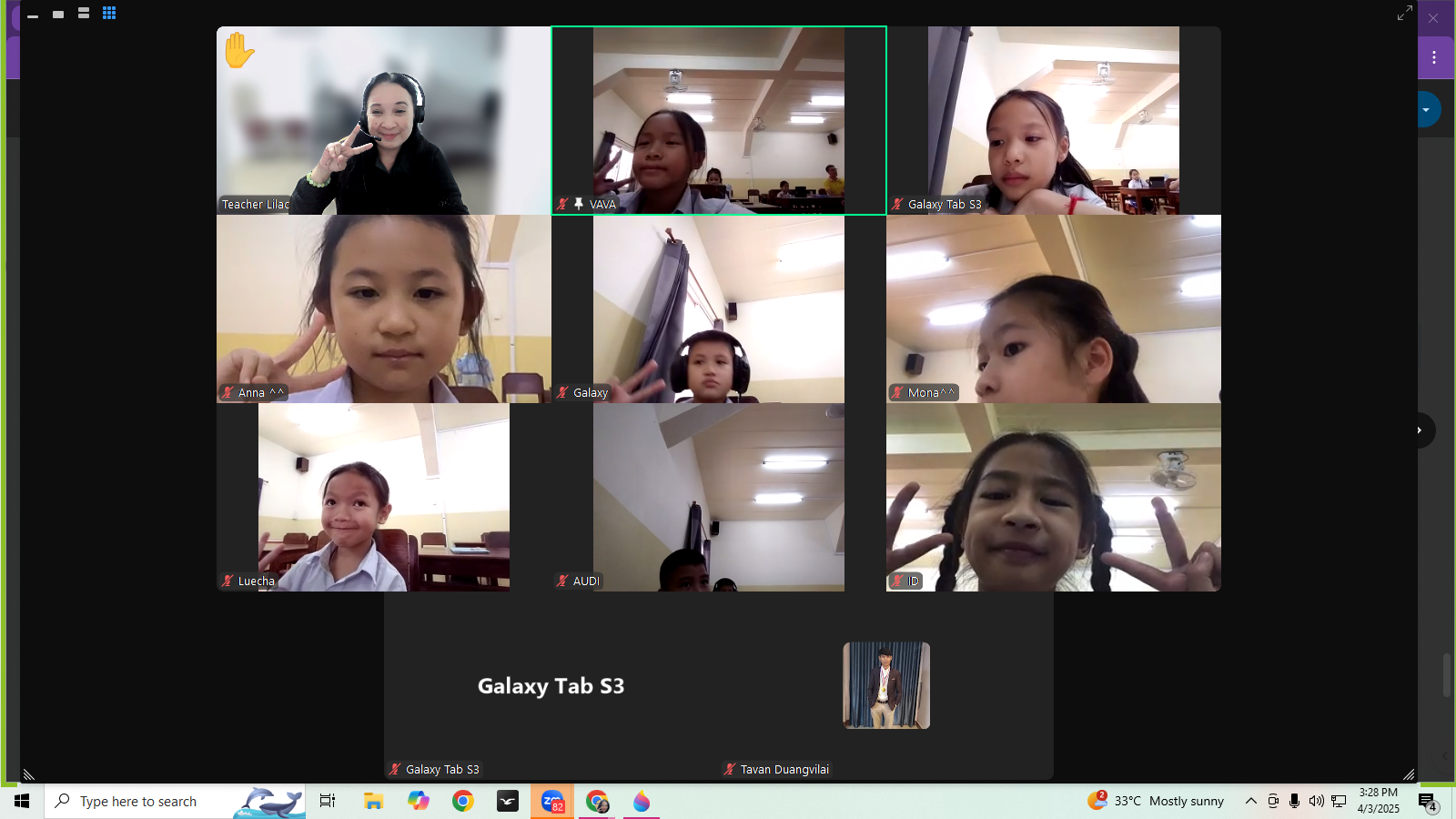The height and width of the screenshot is (819, 1456).
Task: Open the Windows Start menu
Action: [x=22, y=801]
